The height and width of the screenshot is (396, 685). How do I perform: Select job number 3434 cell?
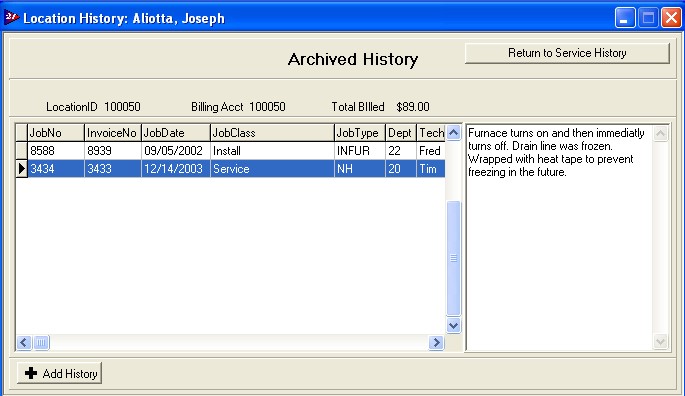(56, 169)
